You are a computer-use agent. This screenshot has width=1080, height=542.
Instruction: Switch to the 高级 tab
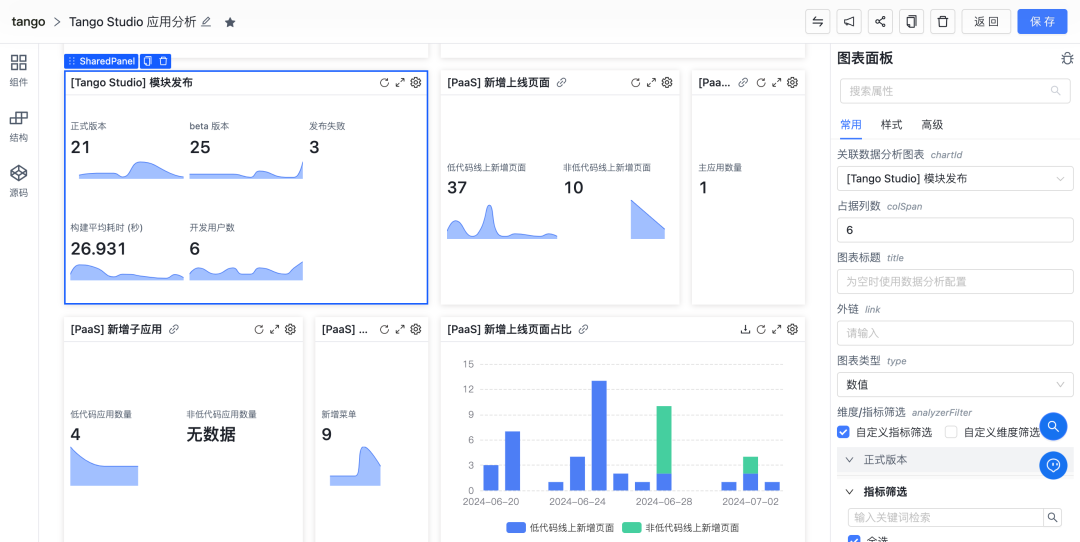(932, 125)
